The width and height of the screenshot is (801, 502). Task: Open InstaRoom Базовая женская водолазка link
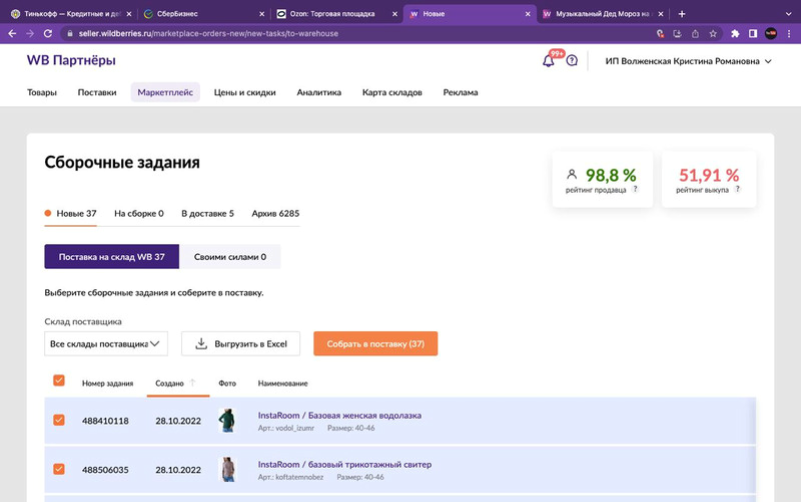pos(339,415)
